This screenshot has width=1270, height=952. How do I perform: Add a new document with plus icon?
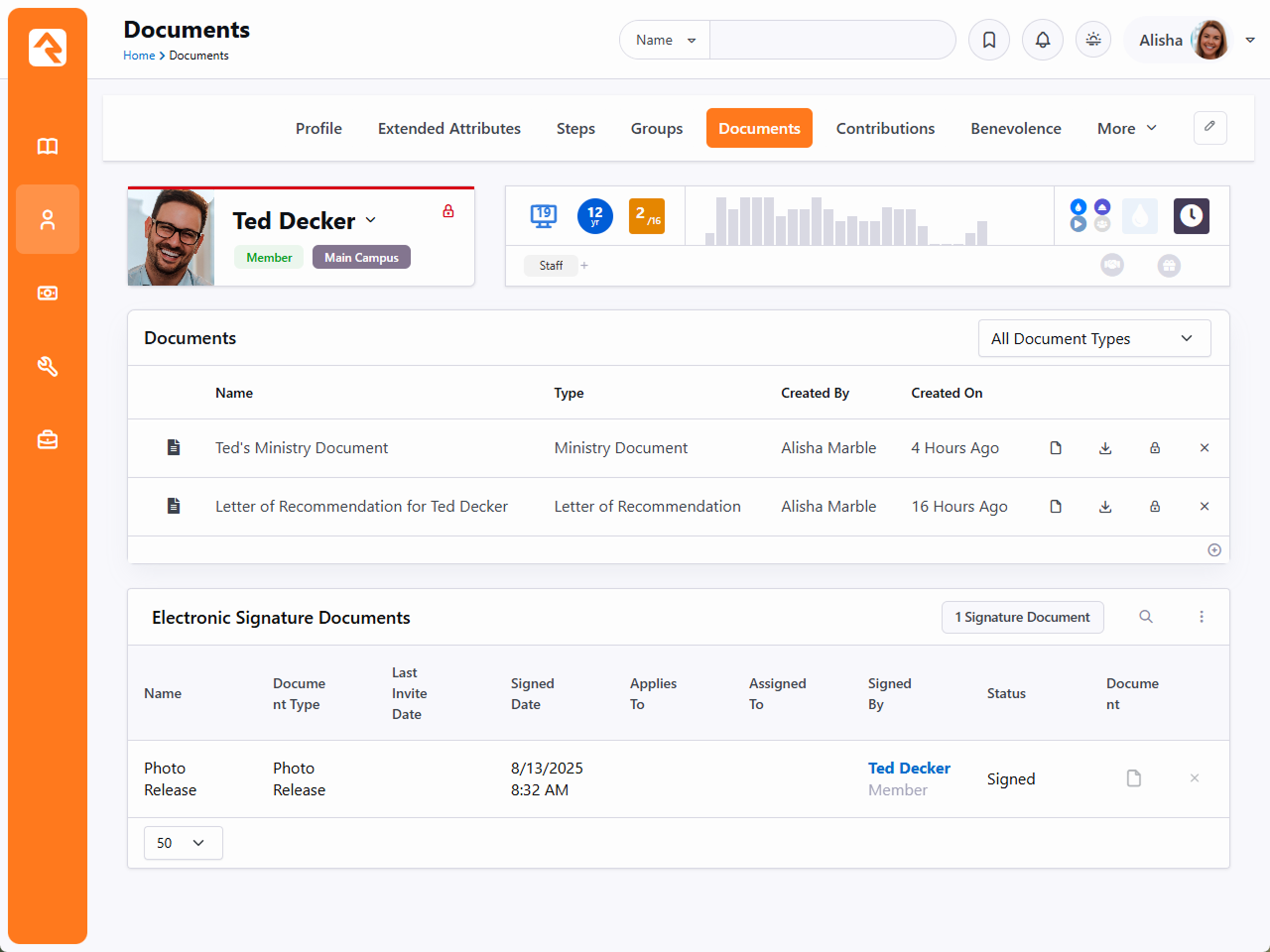pos(1214,550)
